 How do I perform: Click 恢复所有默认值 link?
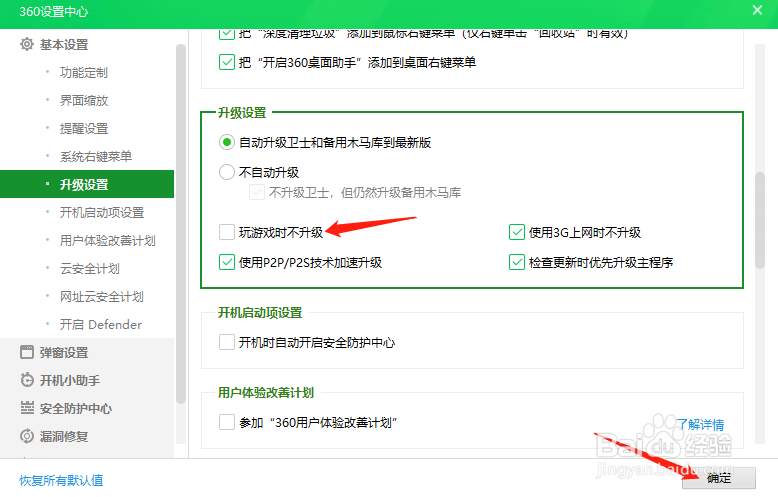[x=61, y=480]
